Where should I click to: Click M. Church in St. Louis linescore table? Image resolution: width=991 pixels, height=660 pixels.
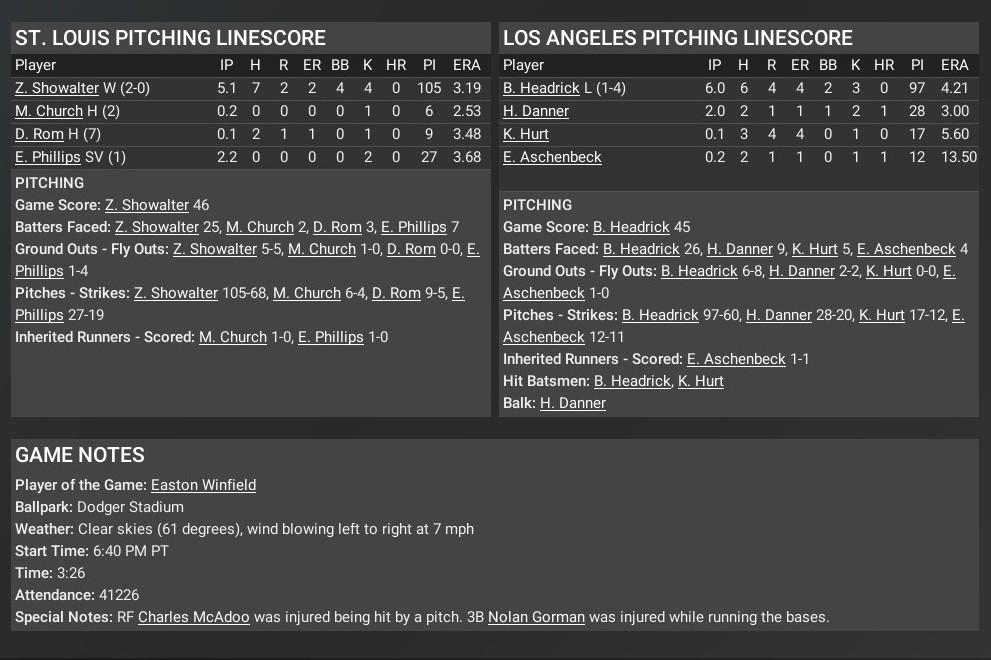(x=49, y=111)
